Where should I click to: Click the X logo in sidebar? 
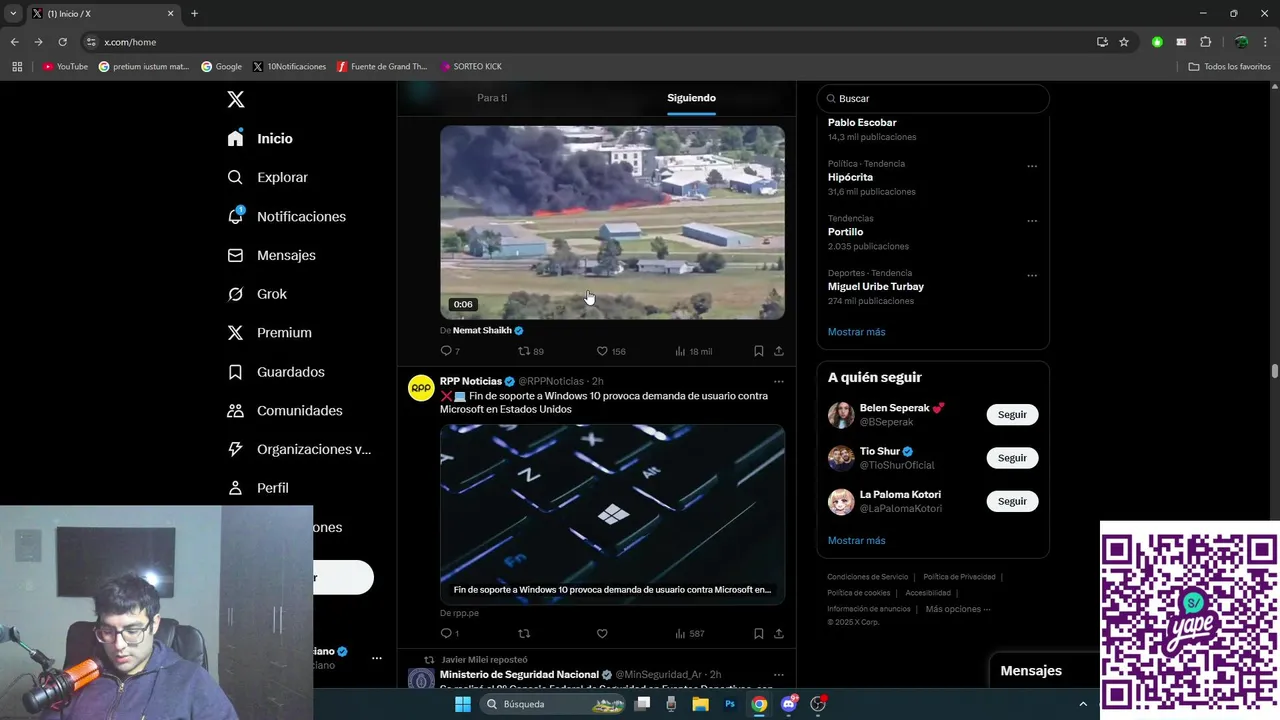pyautogui.click(x=236, y=99)
